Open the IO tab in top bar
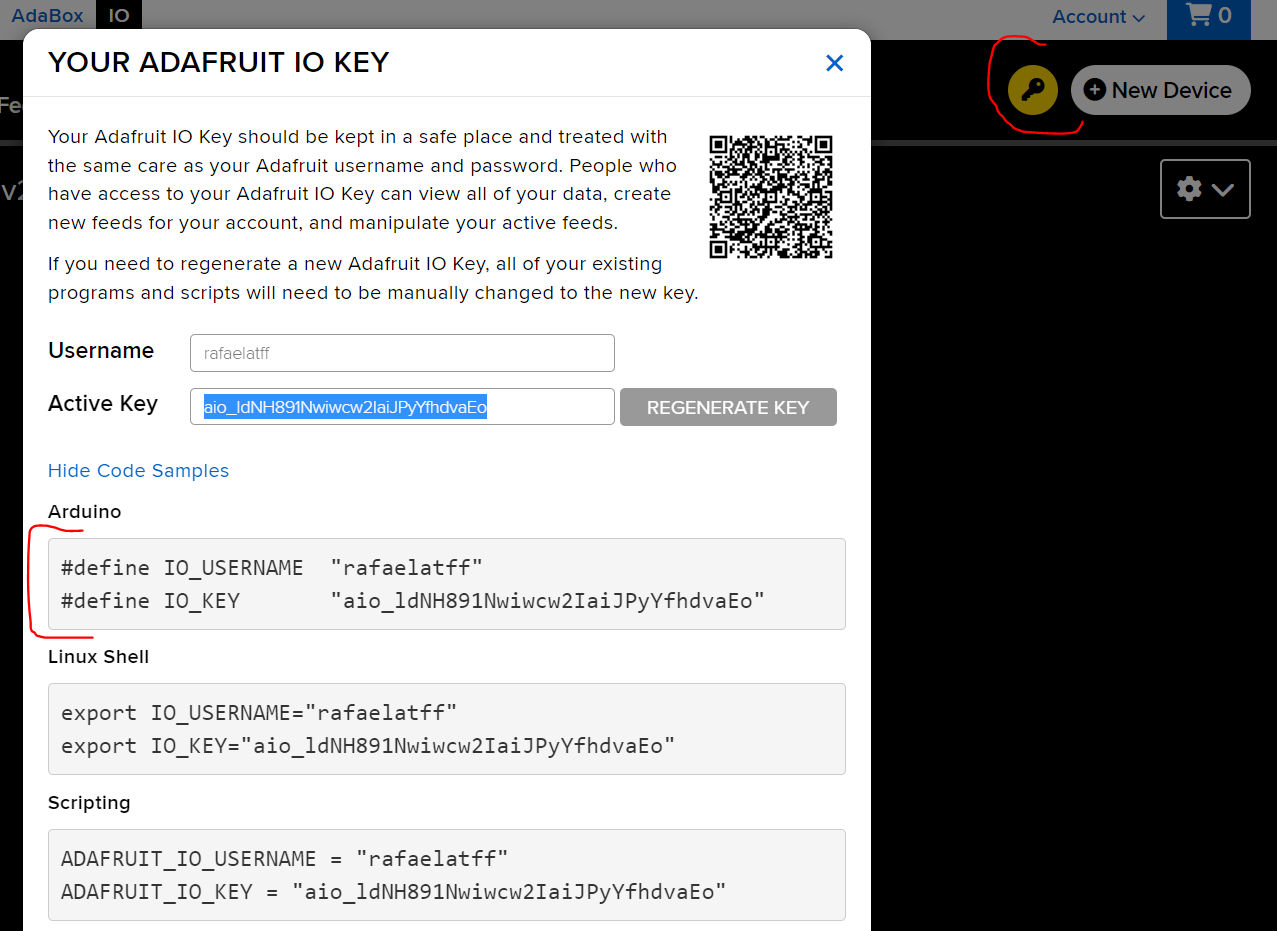This screenshot has height=931, width=1277. (119, 15)
